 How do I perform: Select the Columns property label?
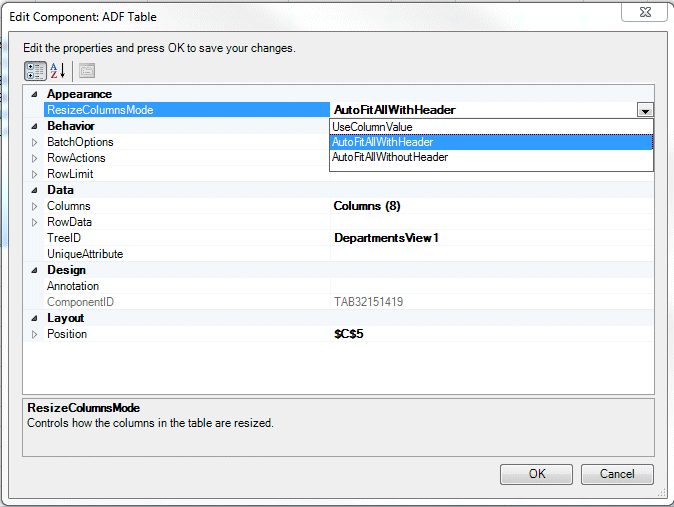(69, 206)
